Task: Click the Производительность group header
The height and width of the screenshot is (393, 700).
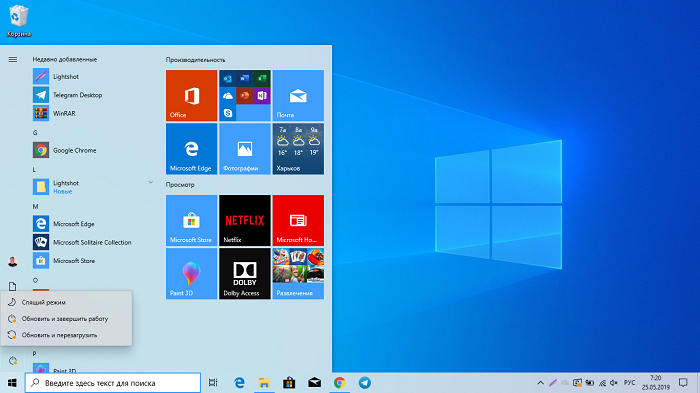Action: pos(196,60)
